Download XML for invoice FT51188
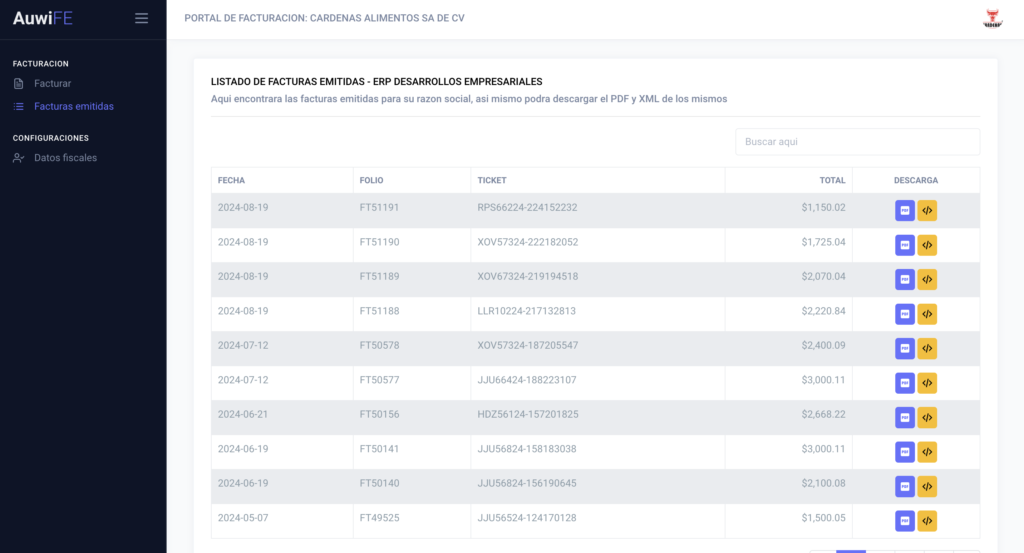The image size is (1024, 553). pyautogui.click(x=927, y=314)
